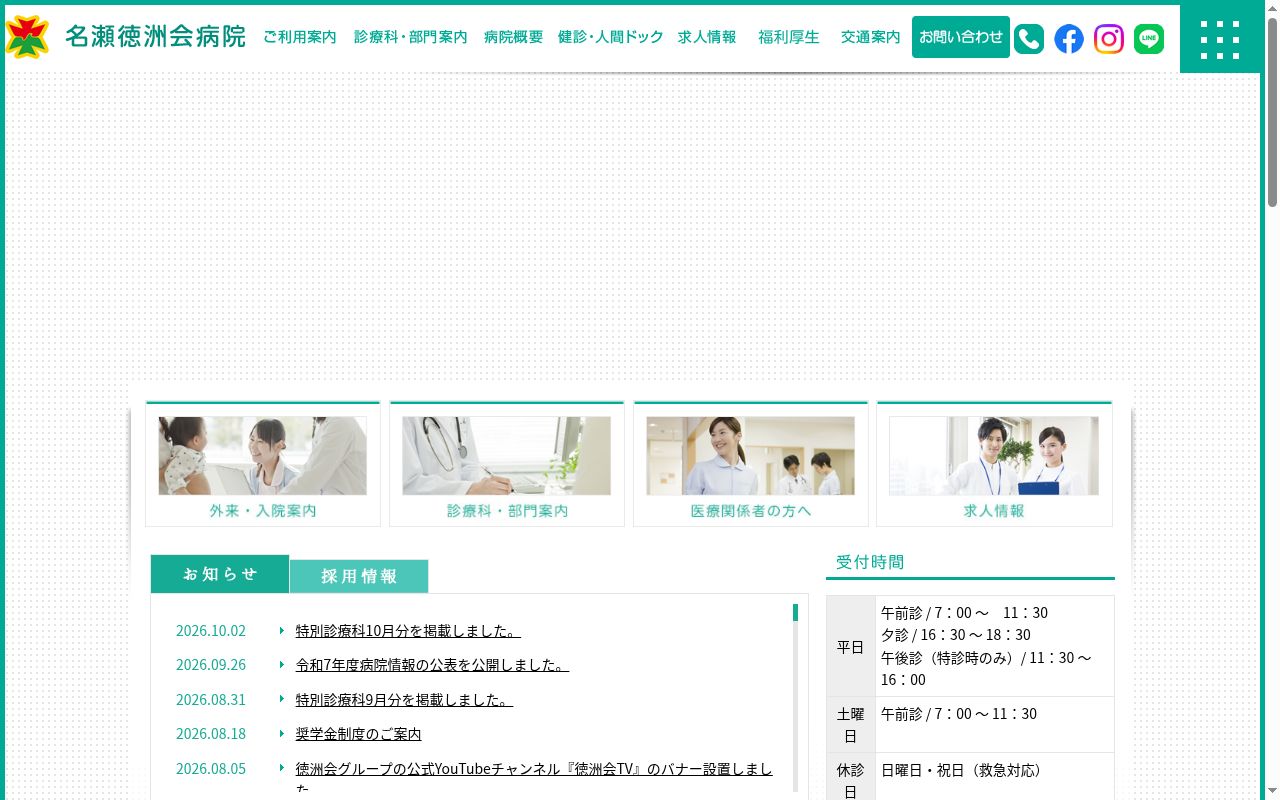Open 特別診療科10月分を掲載しました link
Screen dimensions: 1280x800
pos(408,631)
